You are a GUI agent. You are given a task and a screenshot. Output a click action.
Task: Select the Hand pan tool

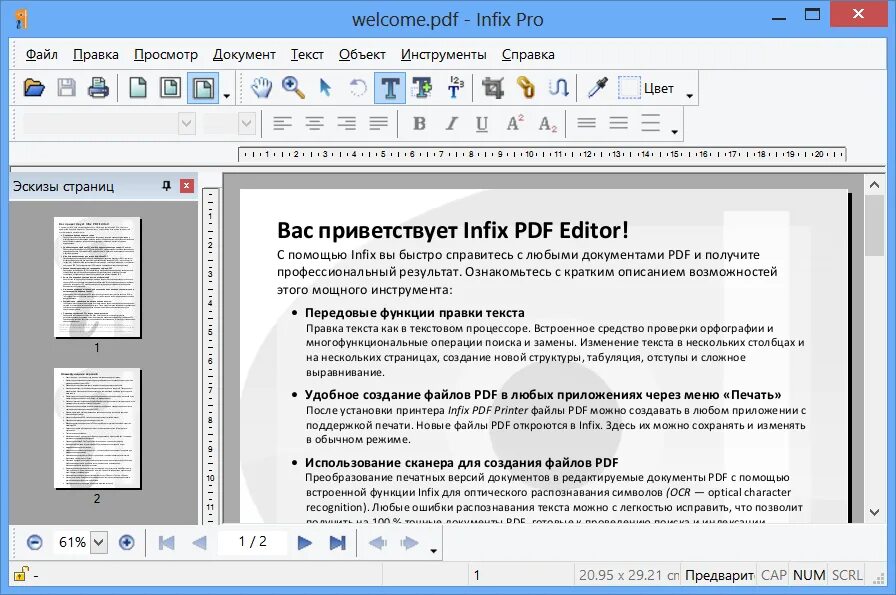pyautogui.click(x=261, y=88)
